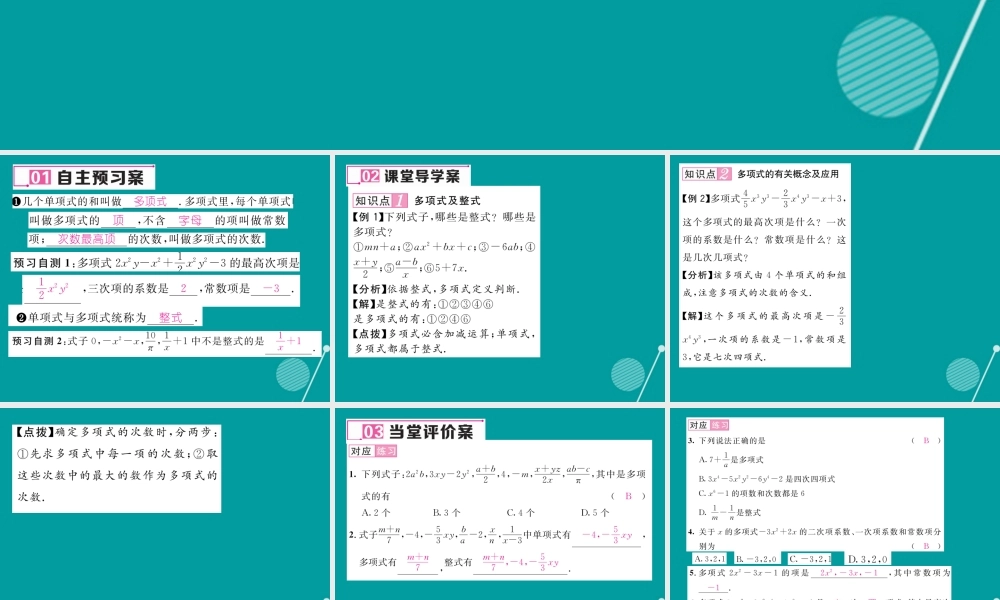Click ①先求多项式中每一项的次数 line
The height and width of the screenshot is (600, 1000).
(x=117, y=454)
